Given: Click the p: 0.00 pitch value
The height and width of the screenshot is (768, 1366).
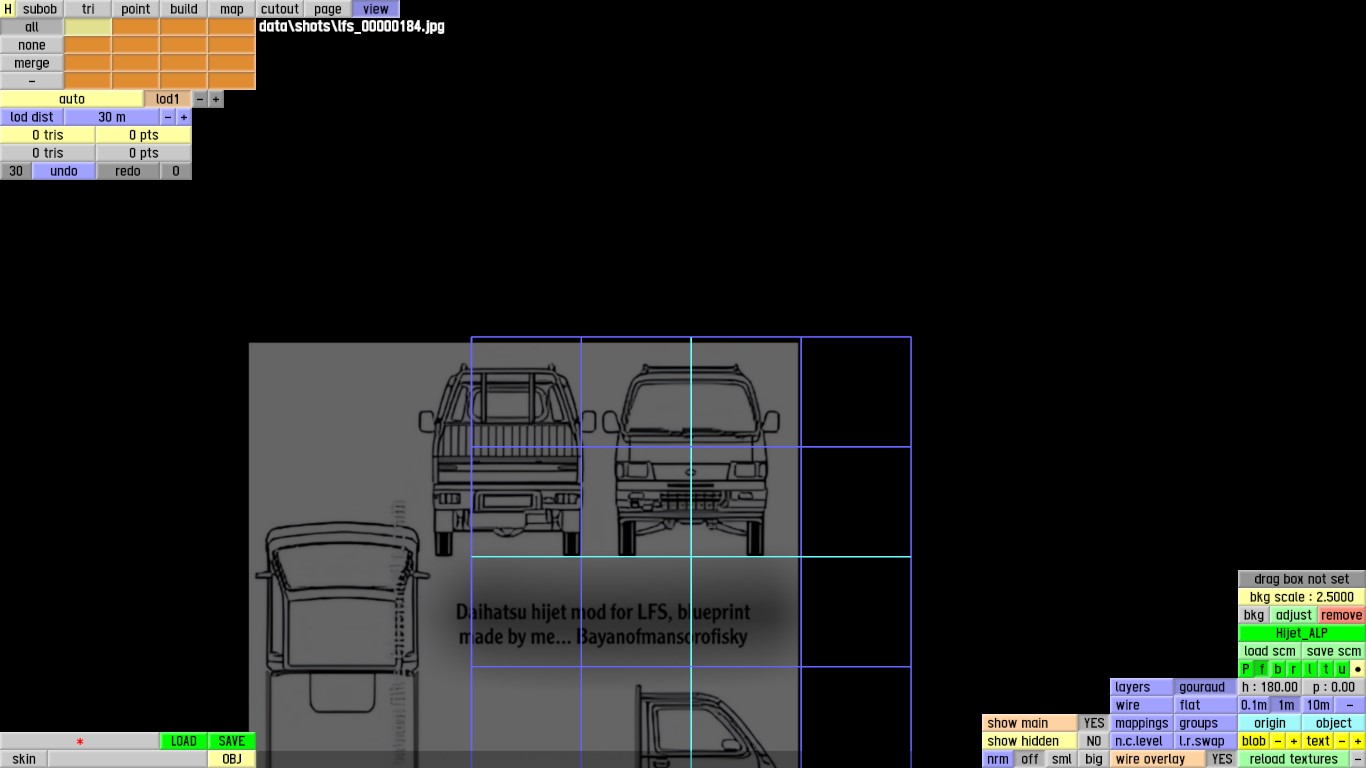Looking at the screenshot, I should point(1334,687).
